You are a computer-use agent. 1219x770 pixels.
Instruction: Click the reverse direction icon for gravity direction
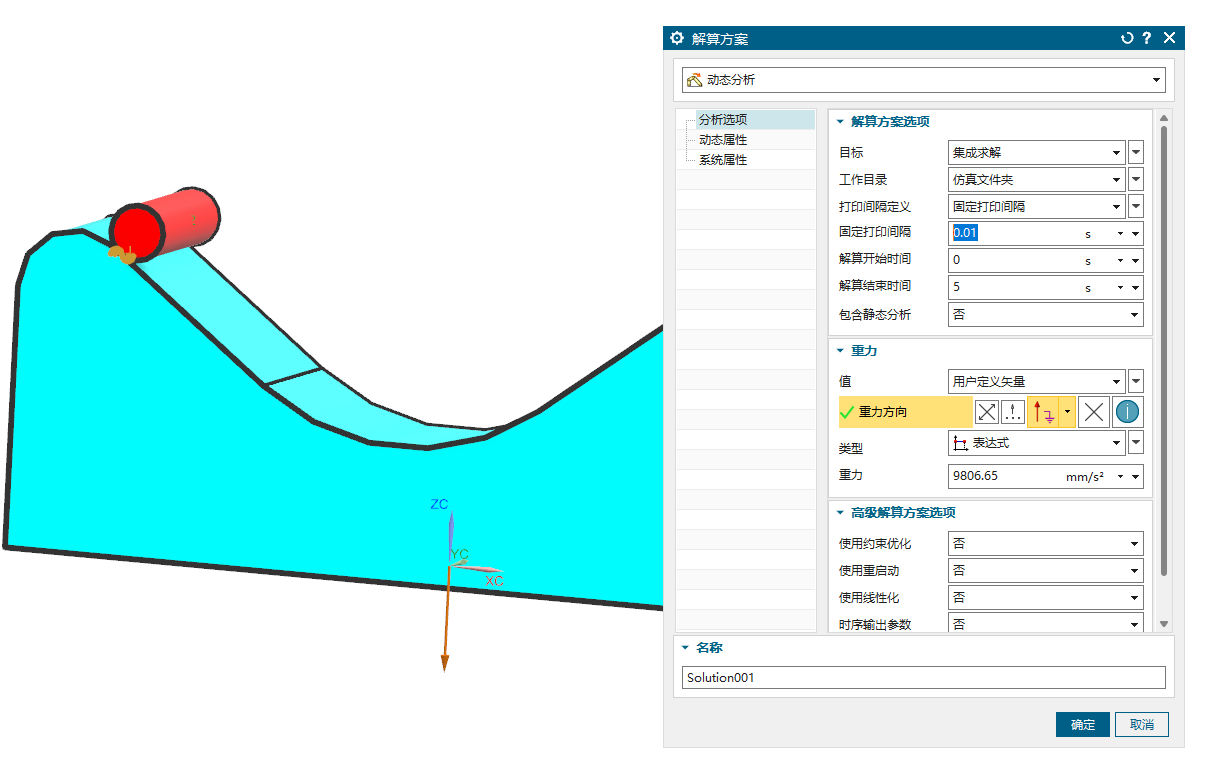[x=987, y=412]
